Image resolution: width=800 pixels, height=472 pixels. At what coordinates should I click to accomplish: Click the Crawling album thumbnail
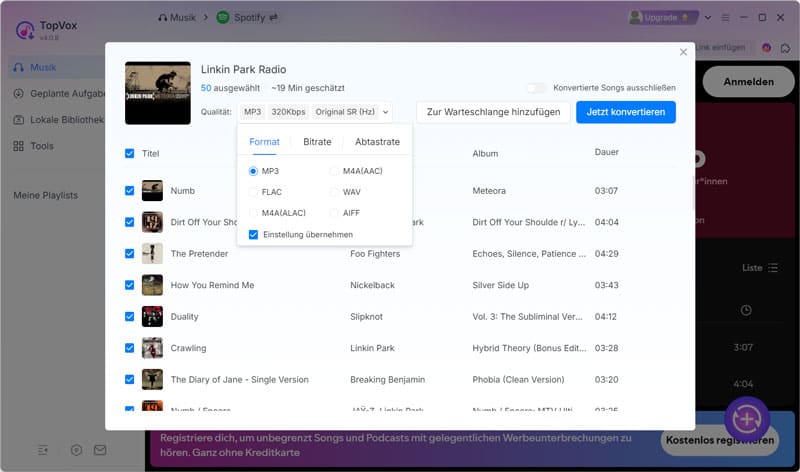pos(152,348)
